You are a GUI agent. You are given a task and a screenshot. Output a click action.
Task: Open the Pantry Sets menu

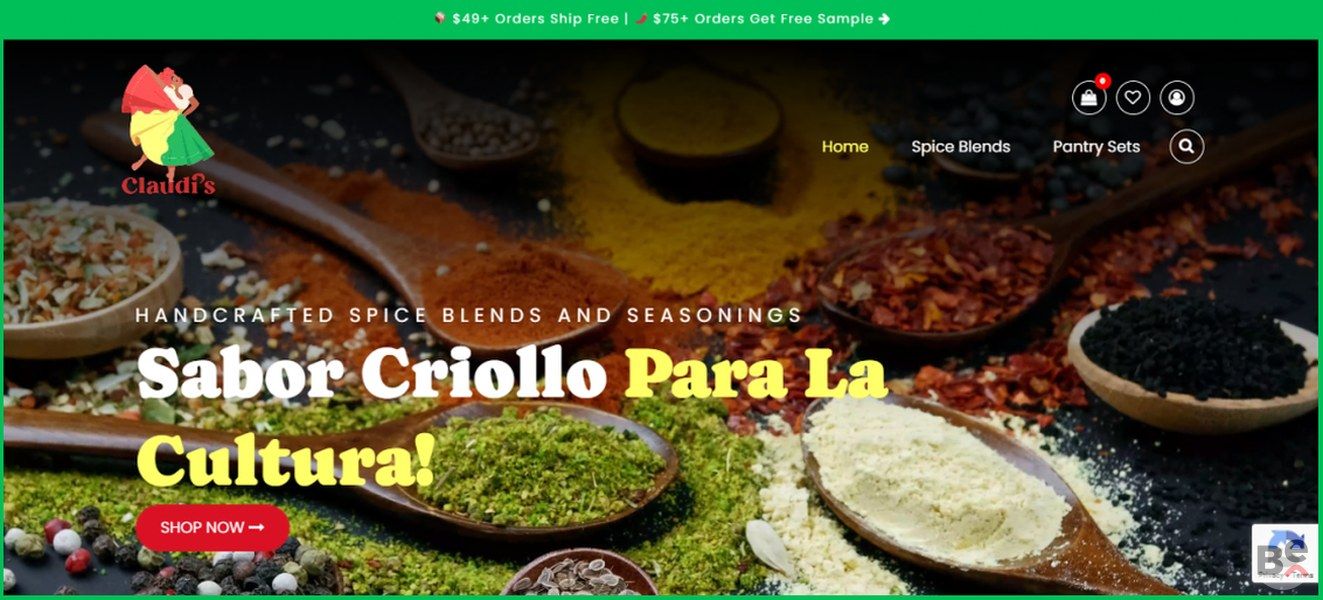1096,146
